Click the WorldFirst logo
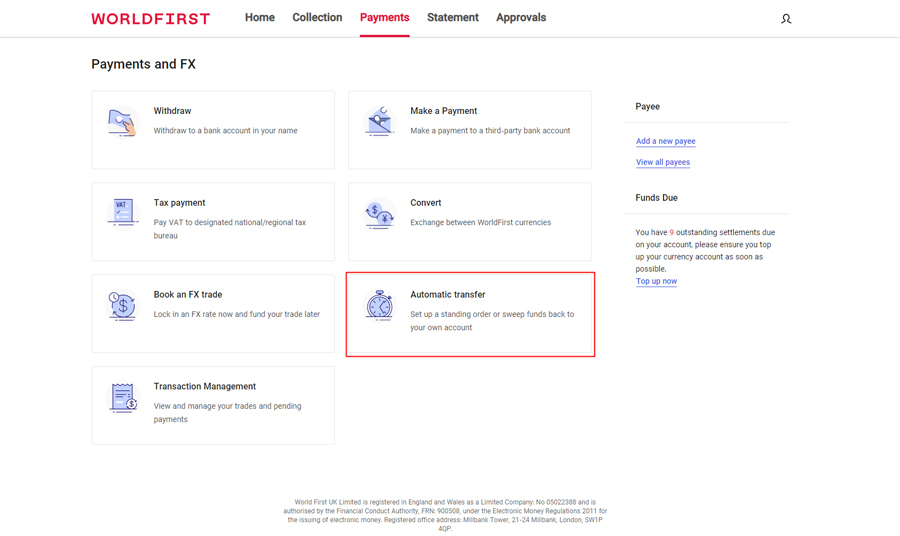 point(151,19)
